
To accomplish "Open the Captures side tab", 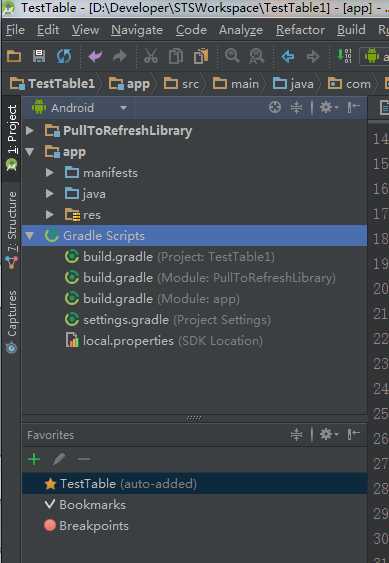I will [12, 322].
